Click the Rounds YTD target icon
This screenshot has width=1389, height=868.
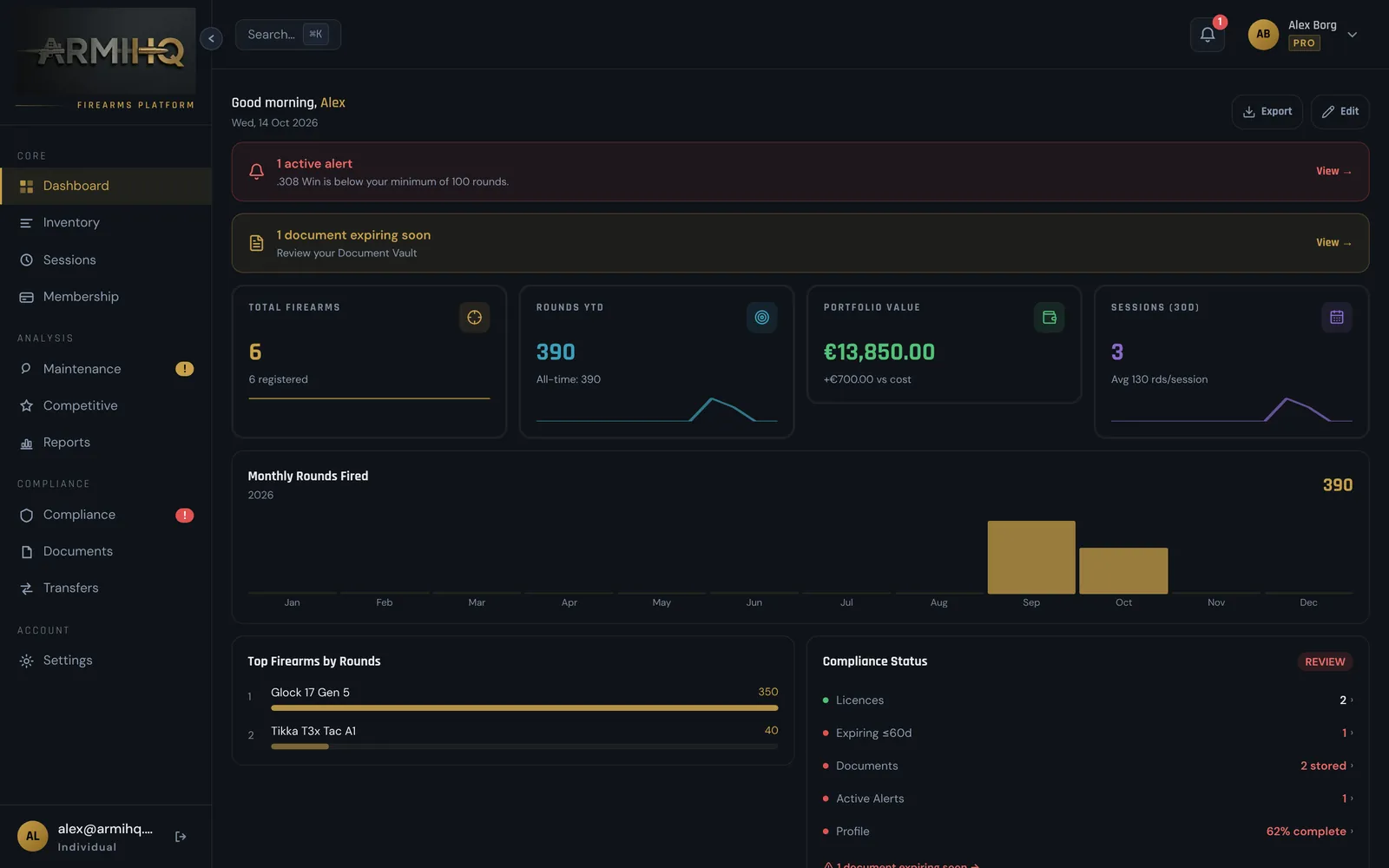[761, 318]
